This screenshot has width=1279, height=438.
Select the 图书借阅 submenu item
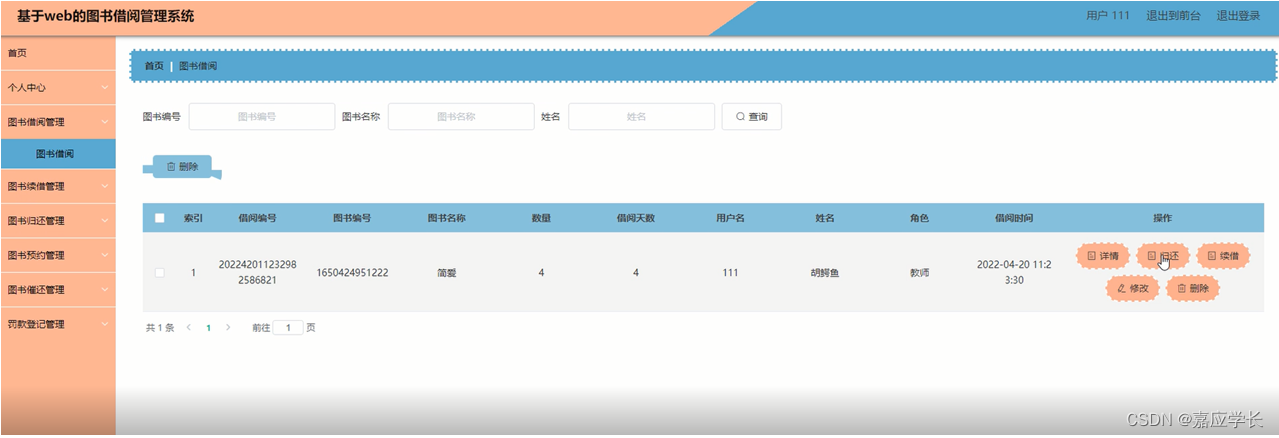(58, 154)
